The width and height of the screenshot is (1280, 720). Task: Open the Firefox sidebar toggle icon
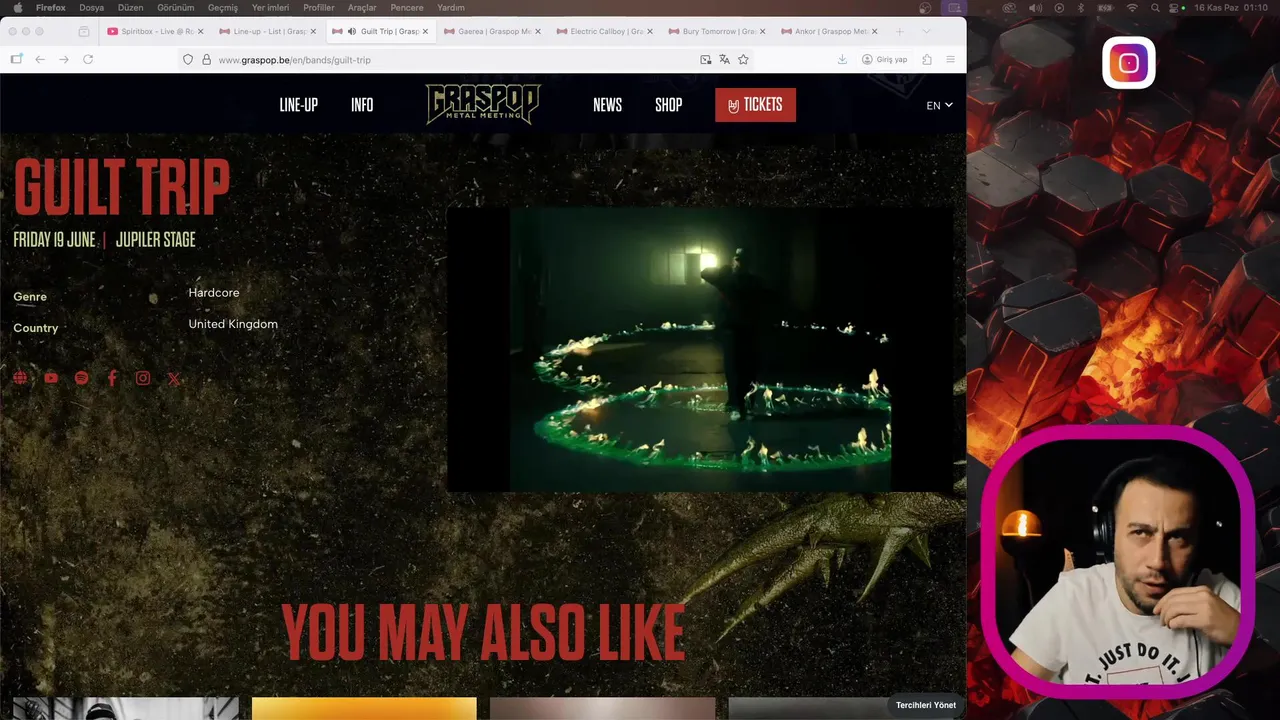point(16,59)
